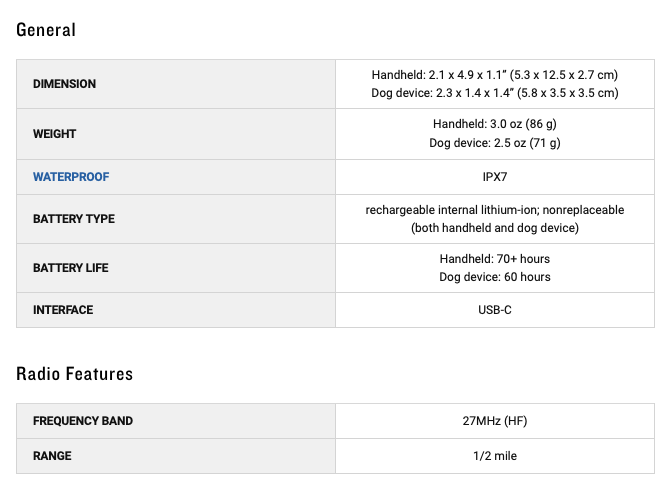
Task: Click the Radio Features heading
Action: (x=74, y=374)
